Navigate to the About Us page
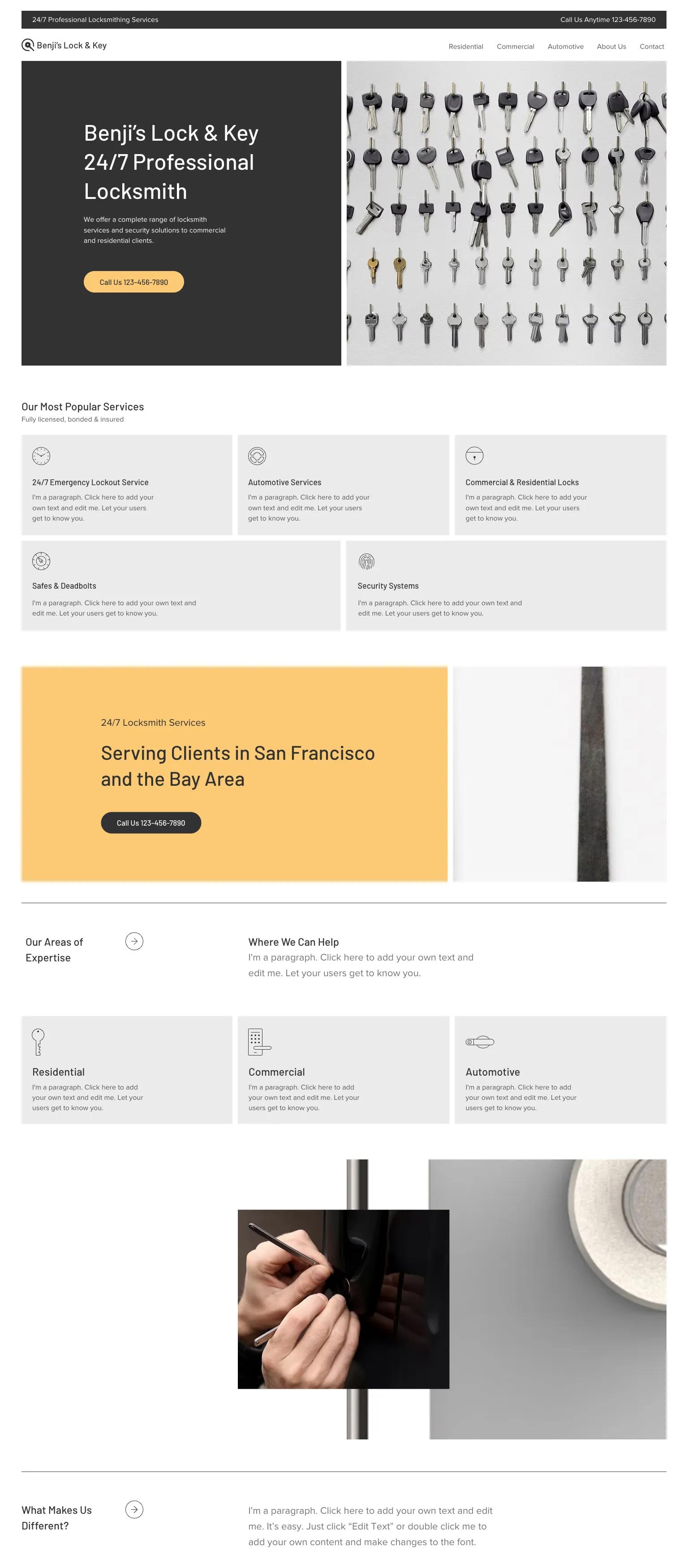 [x=611, y=46]
